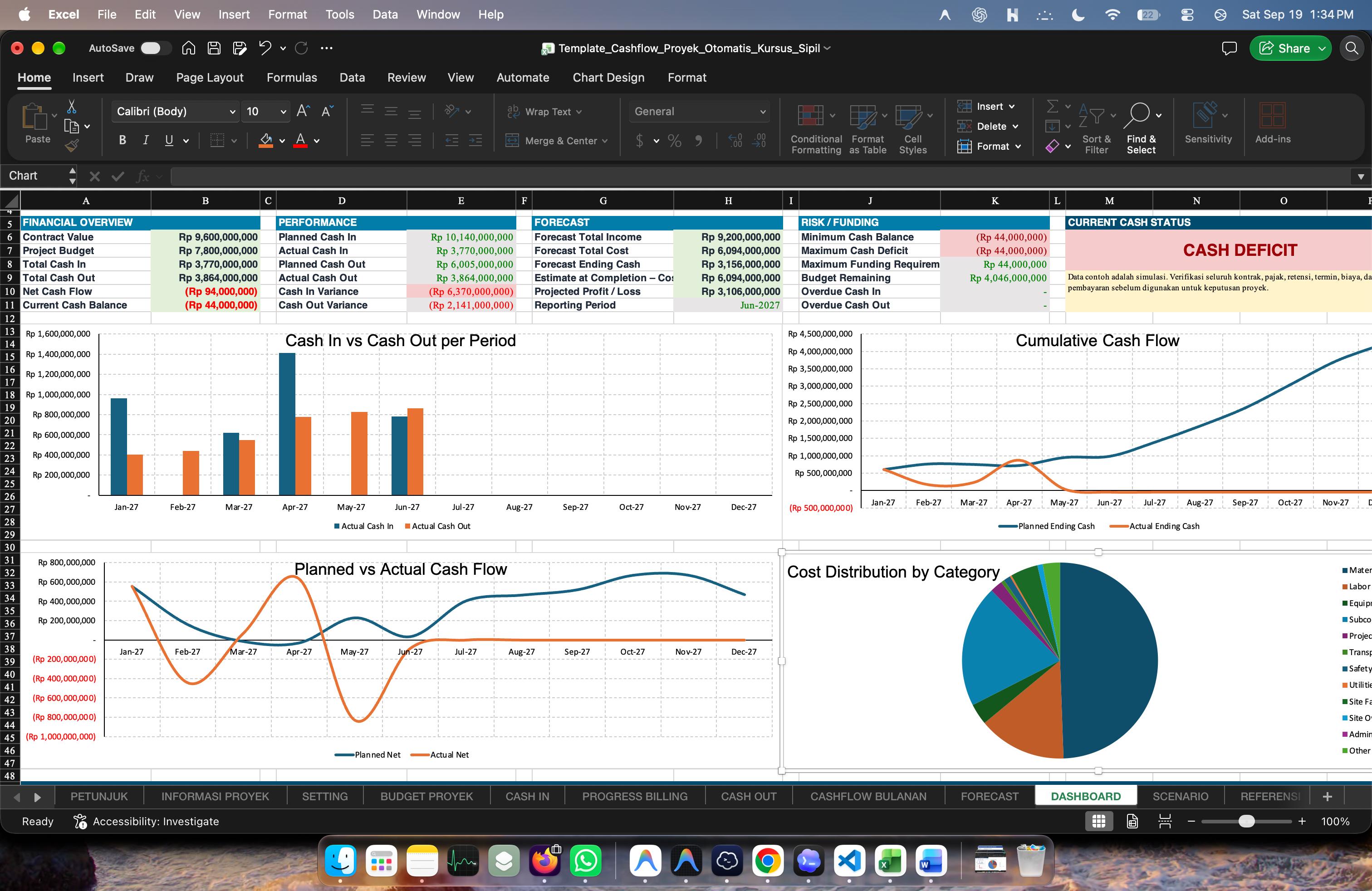Viewport: 1372px width, 891px height.
Task: Switch to Page Break Preview icon
Action: [1165, 821]
